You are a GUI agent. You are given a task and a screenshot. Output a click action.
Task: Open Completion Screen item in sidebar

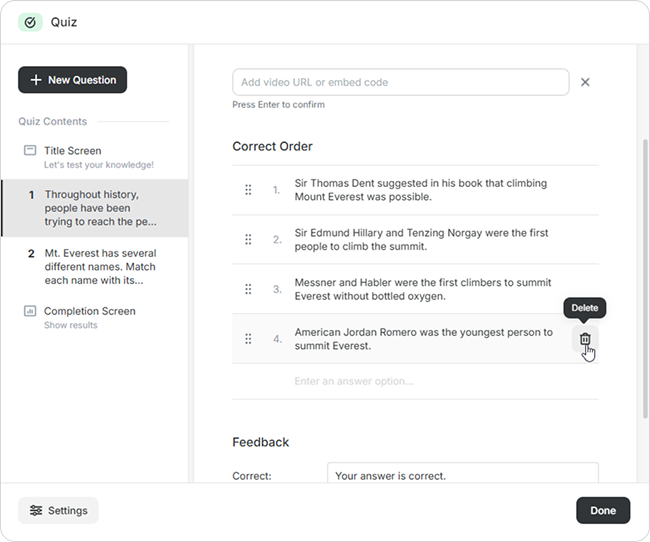point(89,311)
